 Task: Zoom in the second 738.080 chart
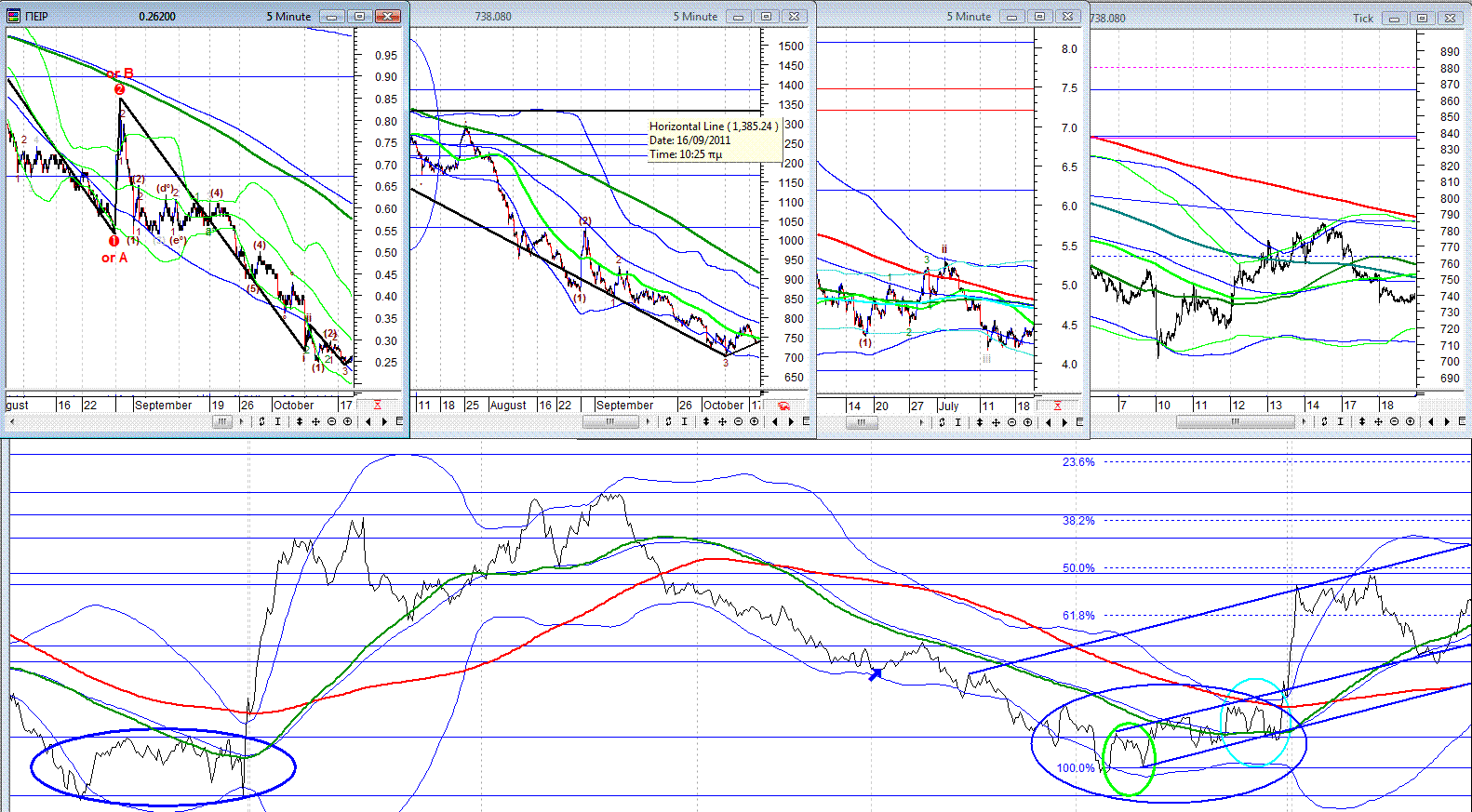coord(754,421)
